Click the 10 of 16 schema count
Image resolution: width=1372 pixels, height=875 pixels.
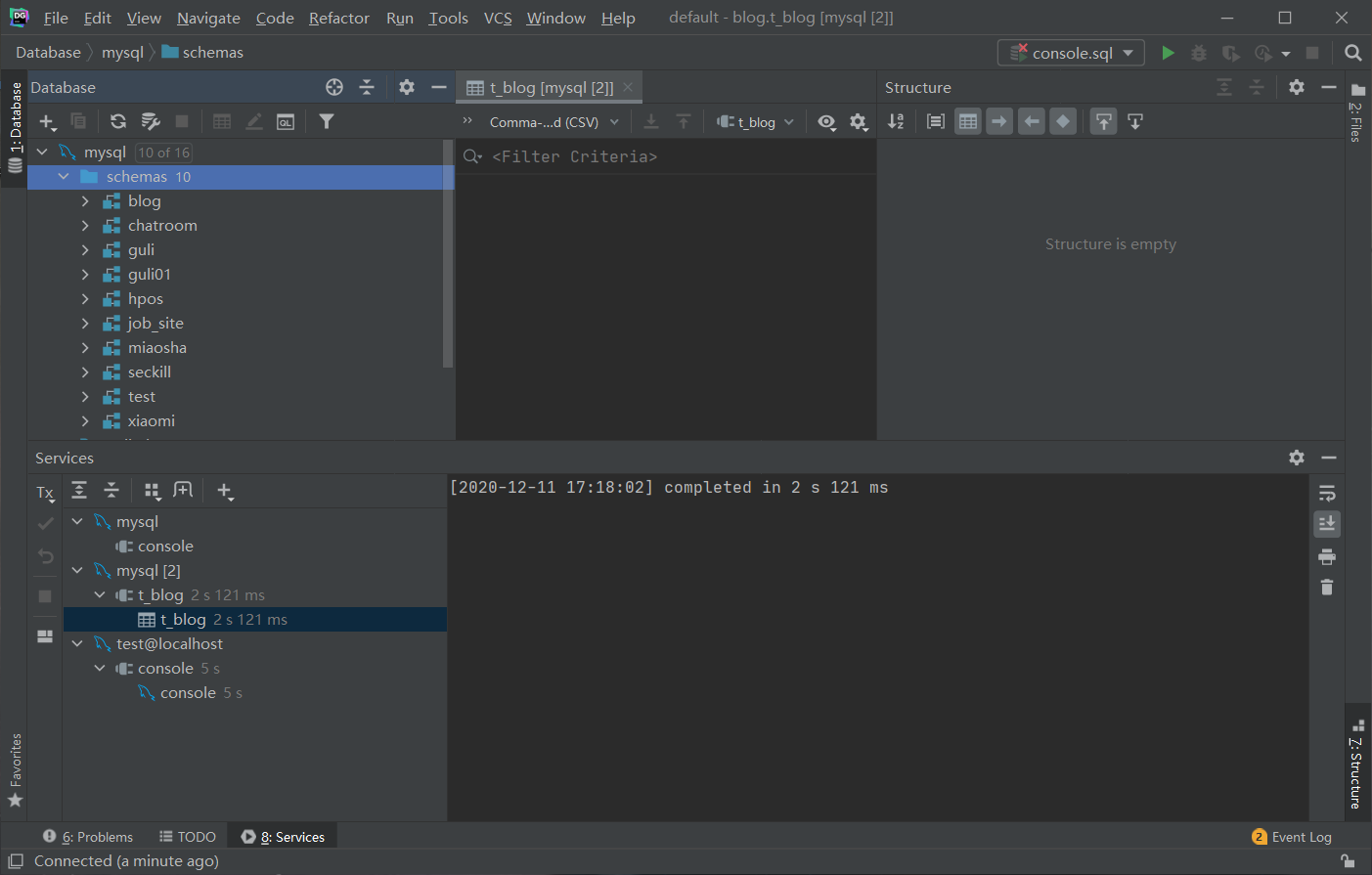pyautogui.click(x=163, y=153)
